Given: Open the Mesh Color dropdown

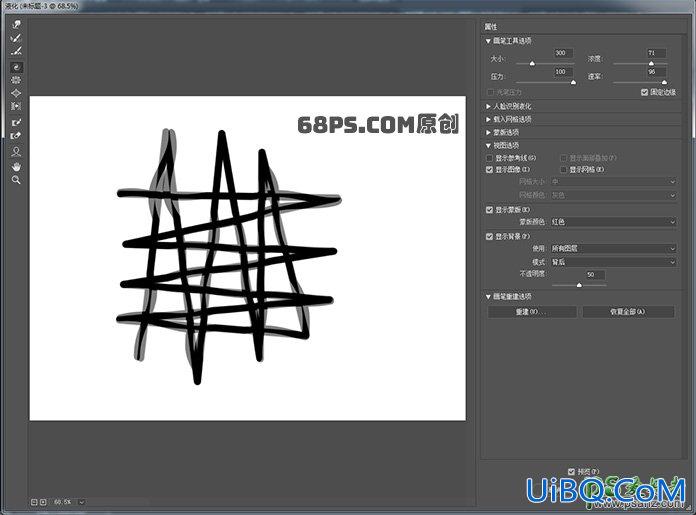Looking at the screenshot, I should pyautogui.click(x=613, y=195).
